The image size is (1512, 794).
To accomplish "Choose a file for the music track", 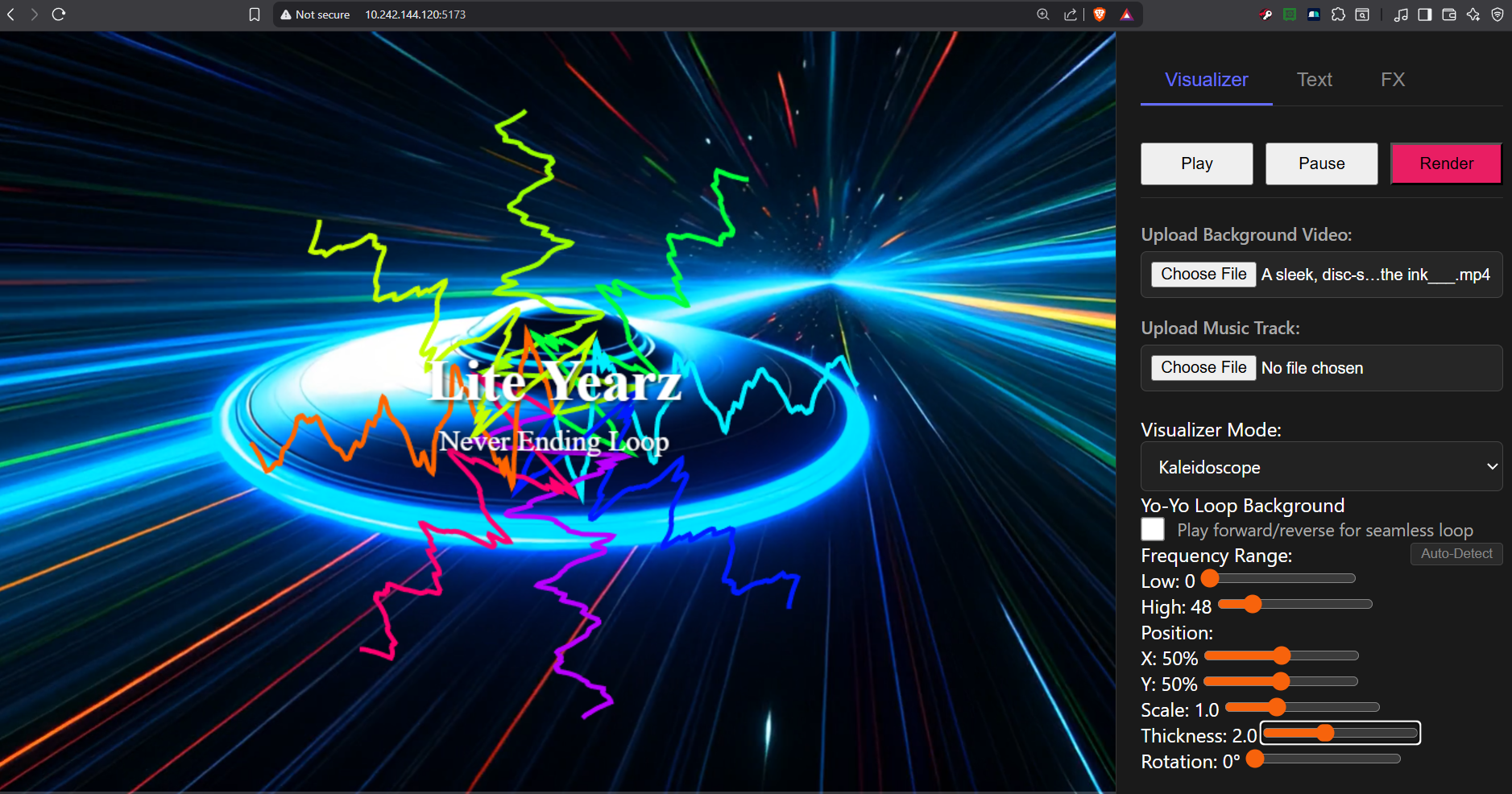I will coord(1203,368).
